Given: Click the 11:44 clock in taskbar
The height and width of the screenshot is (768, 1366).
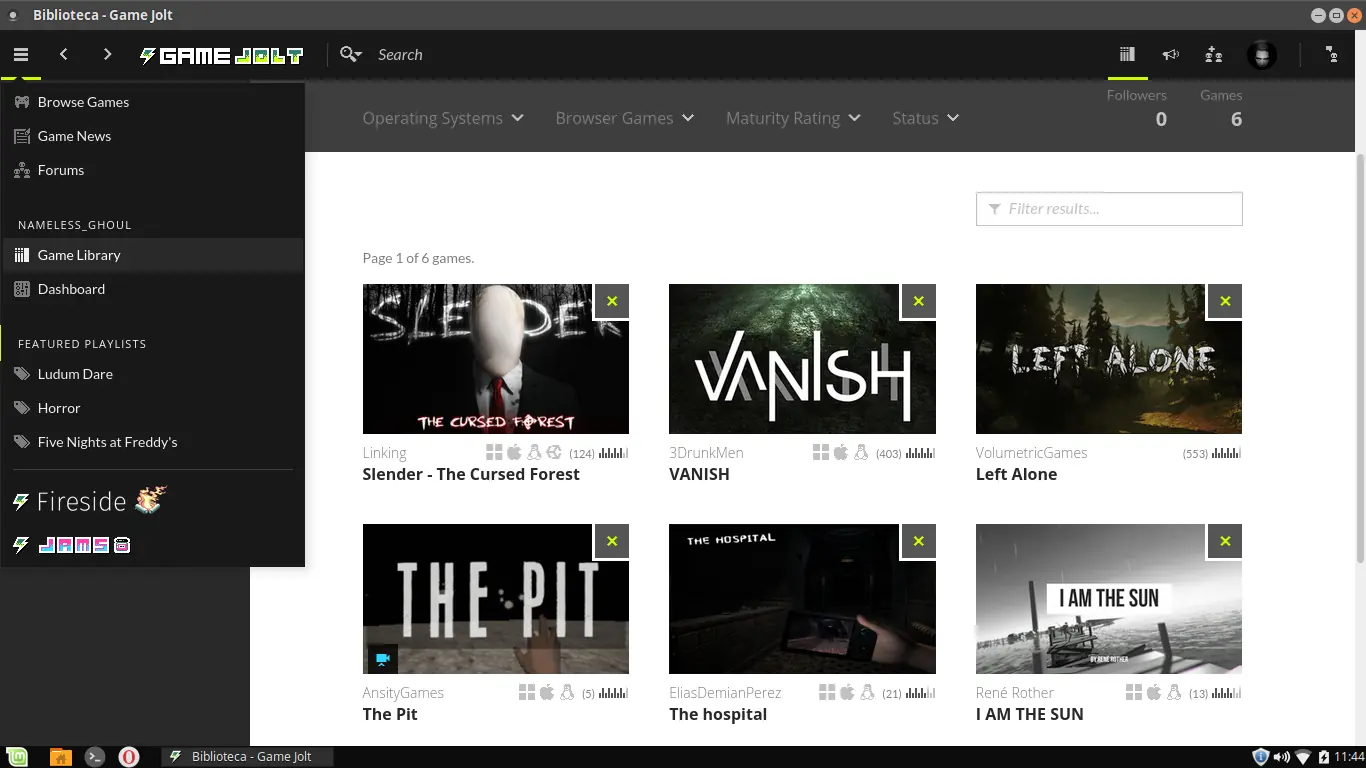Looking at the screenshot, I should pos(1349,757).
